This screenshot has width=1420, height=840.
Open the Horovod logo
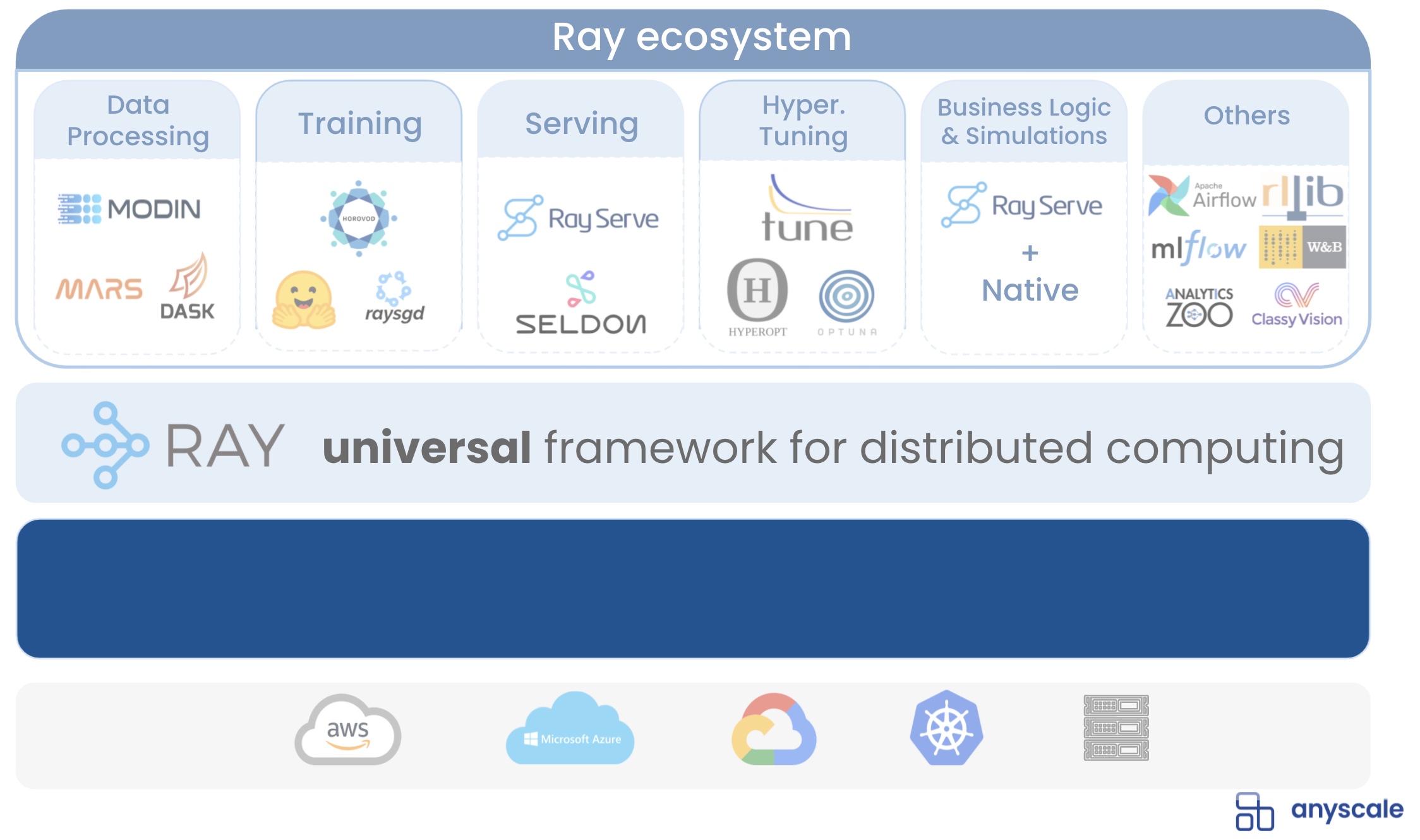[x=359, y=218]
